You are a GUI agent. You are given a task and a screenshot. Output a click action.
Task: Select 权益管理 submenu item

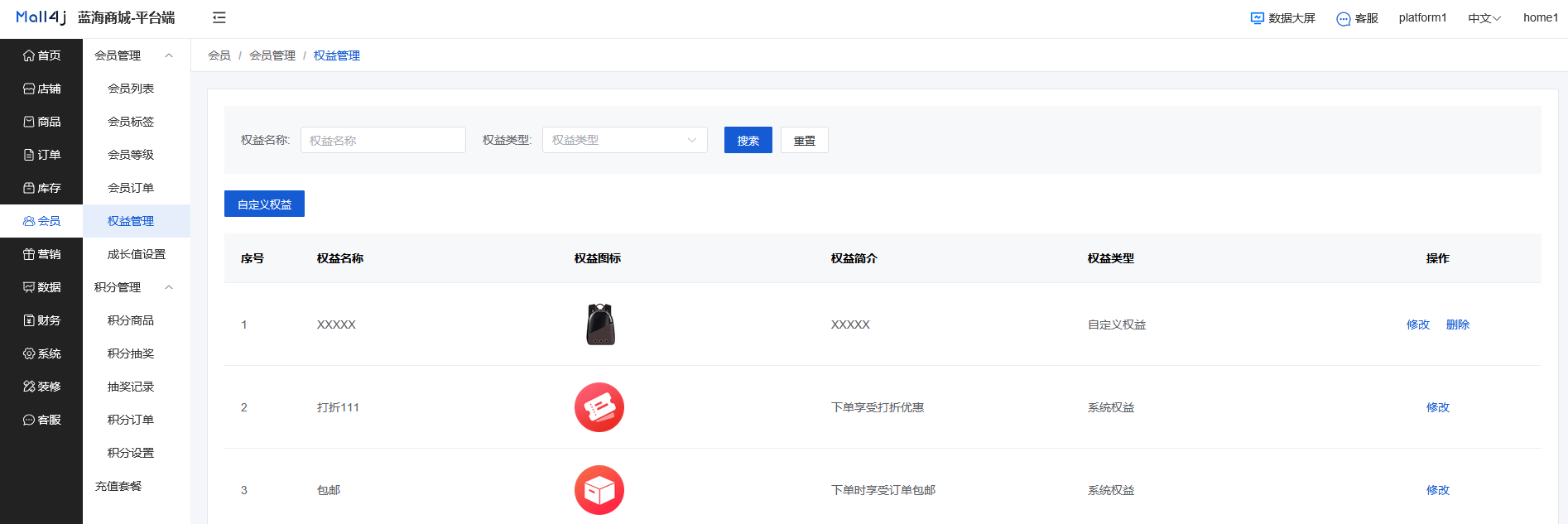point(137,221)
